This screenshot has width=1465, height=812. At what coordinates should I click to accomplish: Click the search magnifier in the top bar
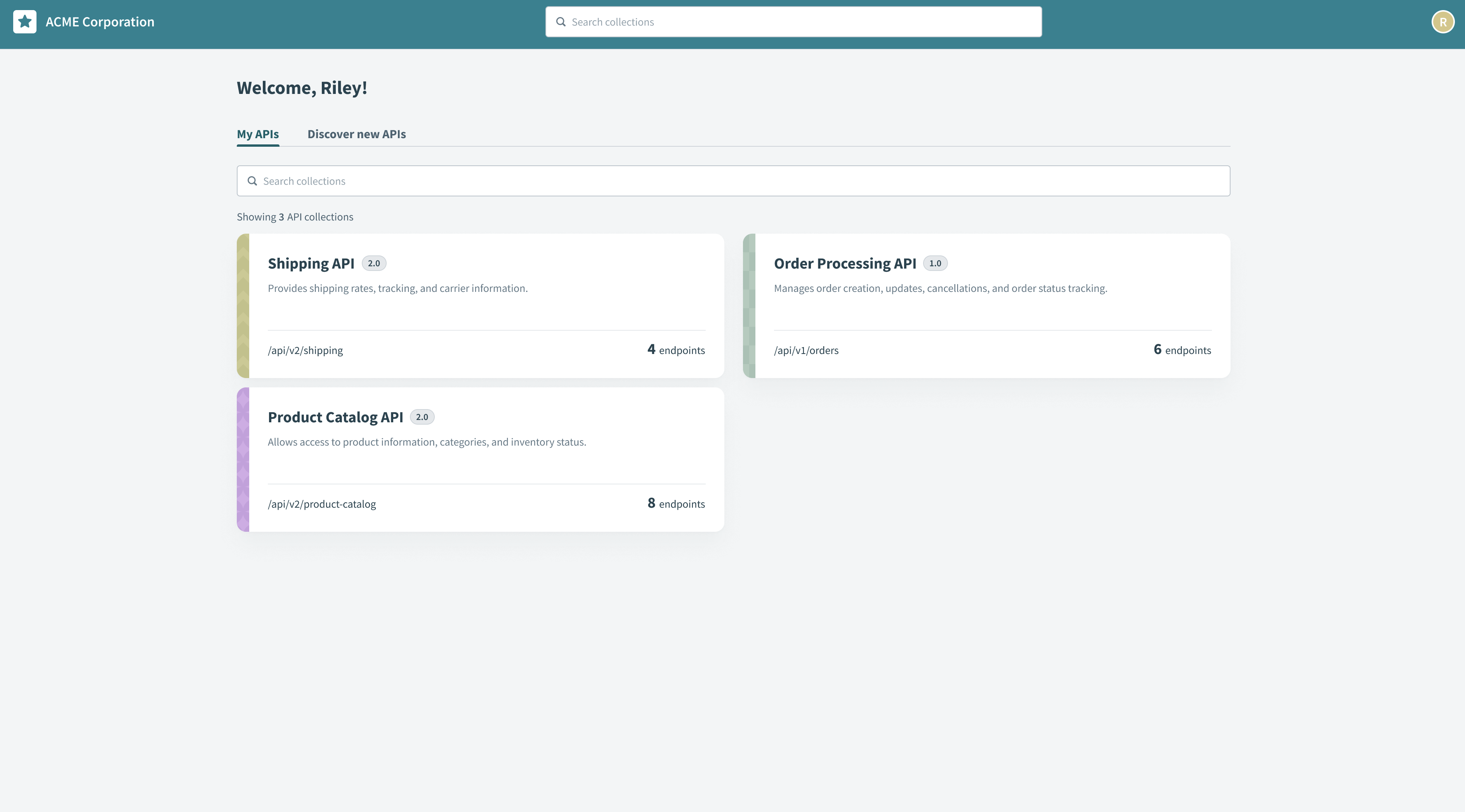(x=561, y=22)
